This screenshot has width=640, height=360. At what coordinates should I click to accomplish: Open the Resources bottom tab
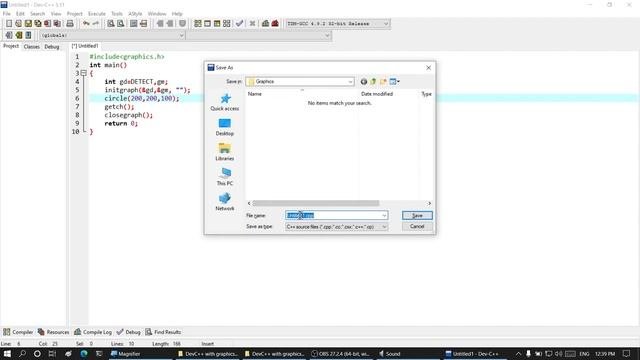[53, 332]
